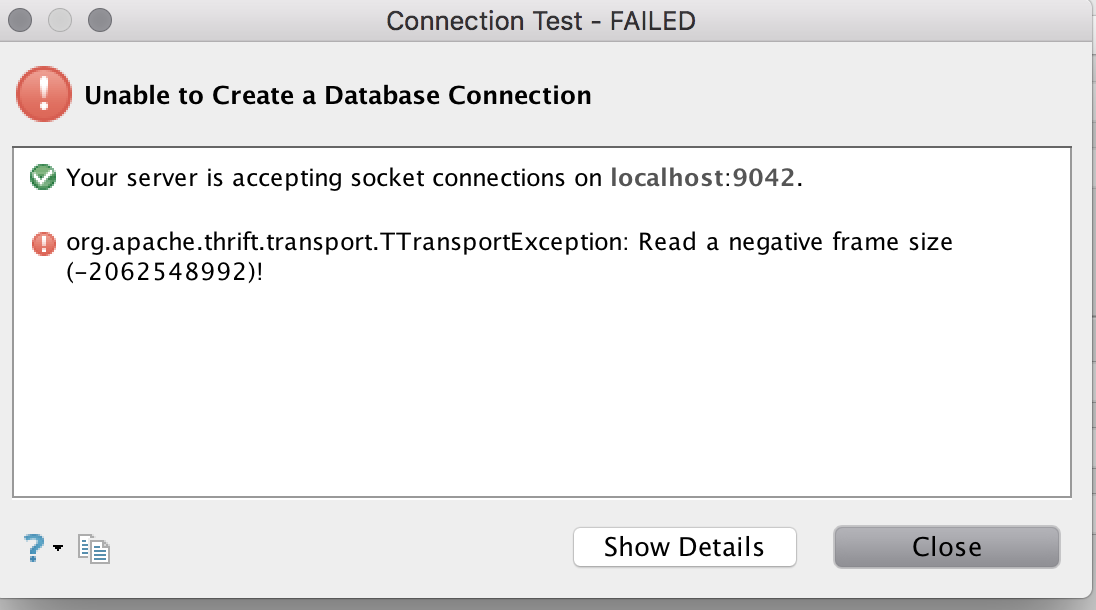
Task: Click the Show Details button
Action: coord(684,547)
